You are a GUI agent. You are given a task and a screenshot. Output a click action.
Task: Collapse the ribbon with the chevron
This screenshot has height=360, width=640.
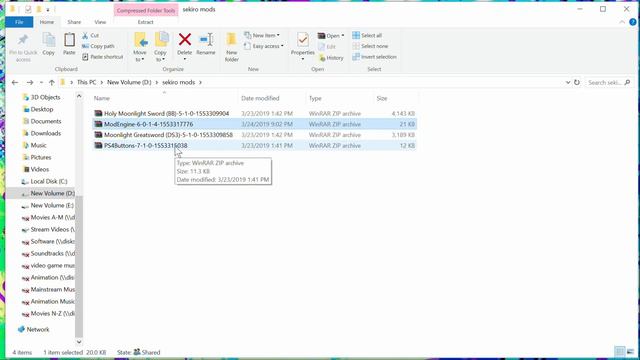tap(622, 22)
